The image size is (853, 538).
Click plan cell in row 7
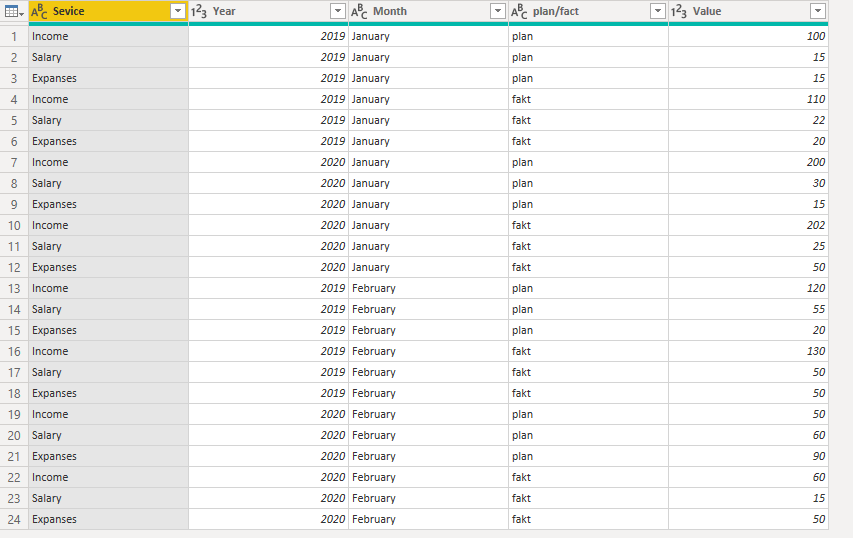[x=588, y=163]
